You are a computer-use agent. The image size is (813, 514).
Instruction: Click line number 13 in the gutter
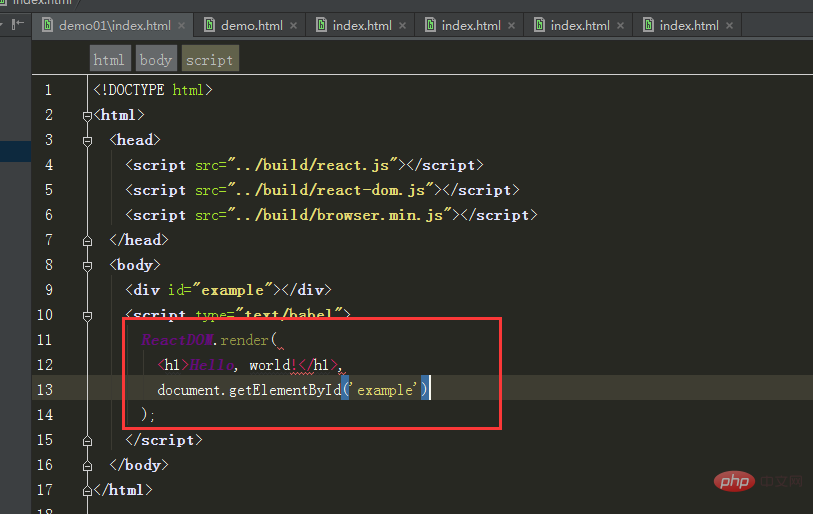tap(45, 390)
